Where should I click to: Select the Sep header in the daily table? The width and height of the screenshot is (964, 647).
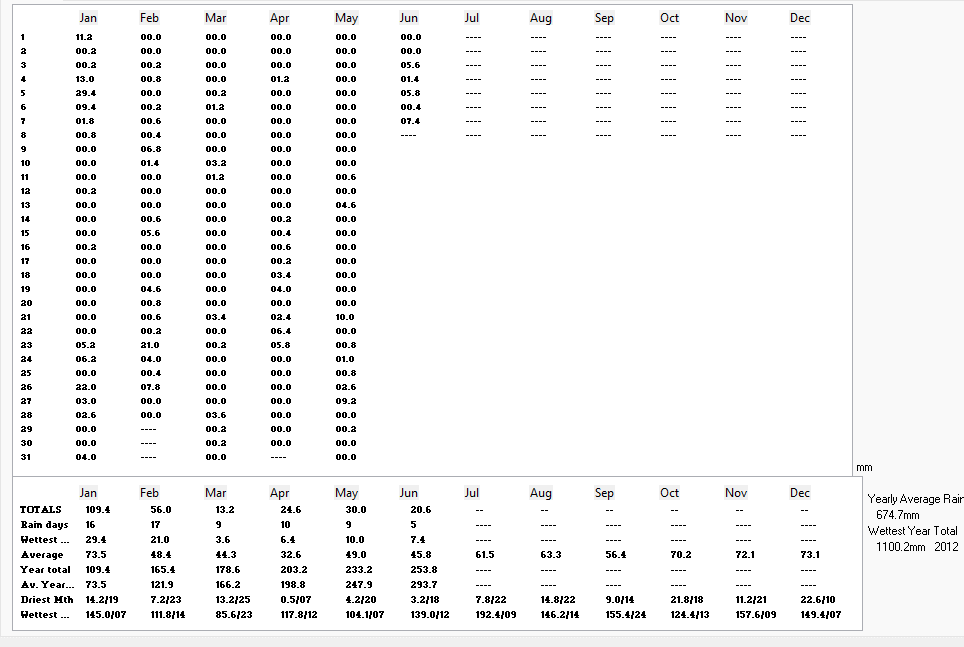coord(604,18)
